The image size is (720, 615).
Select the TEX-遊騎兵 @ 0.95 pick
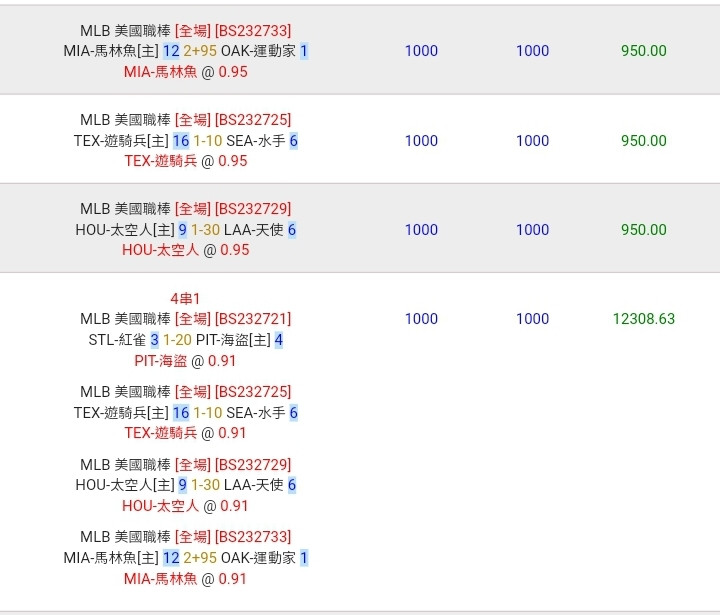coord(185,161)
